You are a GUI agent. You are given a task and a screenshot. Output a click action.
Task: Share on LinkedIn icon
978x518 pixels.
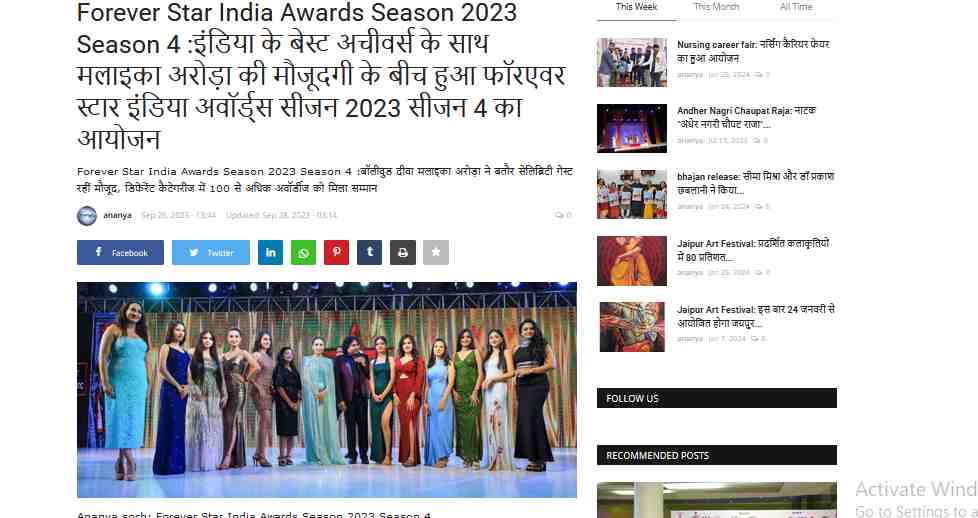coord(271,253)
